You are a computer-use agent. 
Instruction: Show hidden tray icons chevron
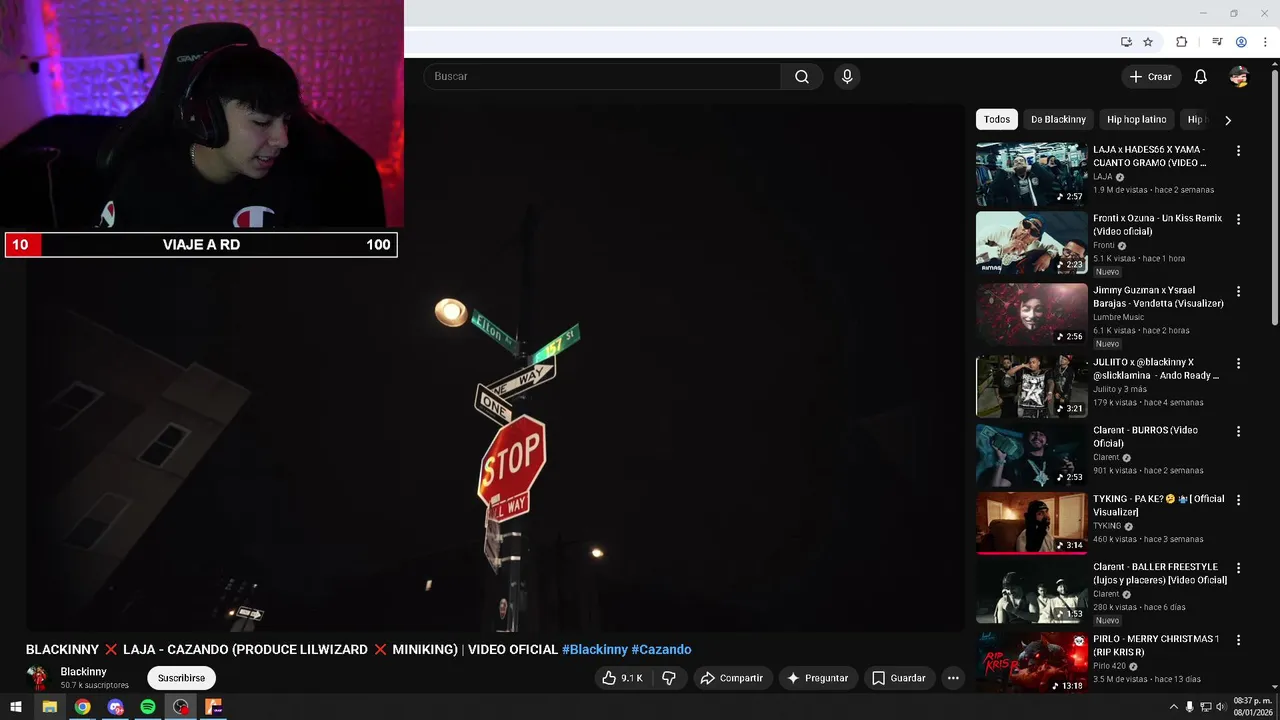(x=1174, y=707)
